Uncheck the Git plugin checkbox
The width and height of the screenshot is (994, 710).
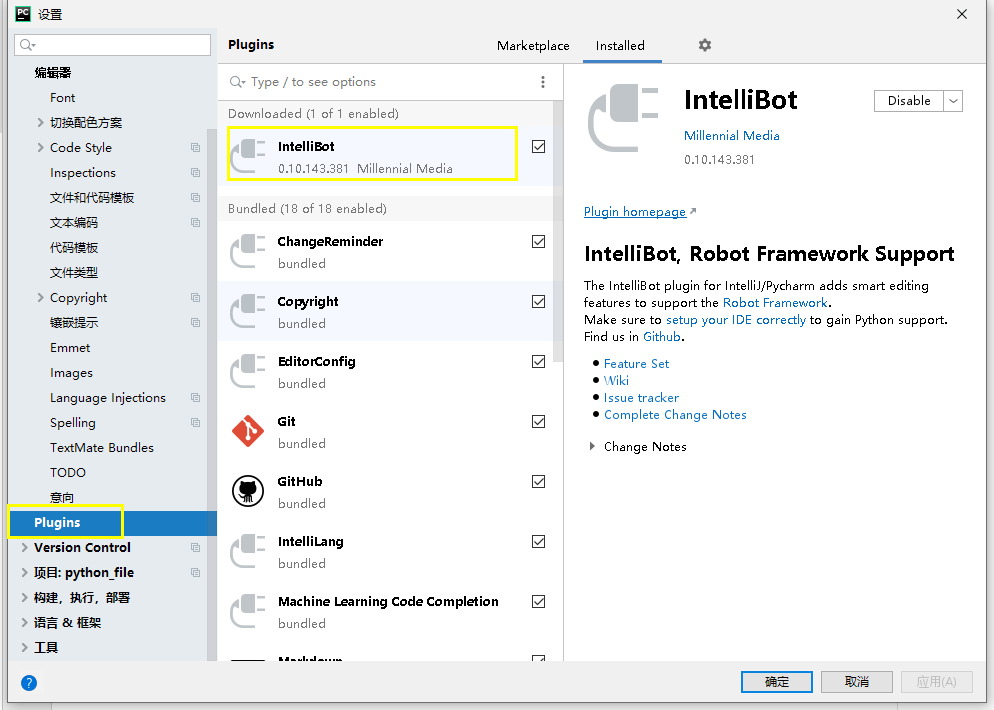click(x=538, y=422)
